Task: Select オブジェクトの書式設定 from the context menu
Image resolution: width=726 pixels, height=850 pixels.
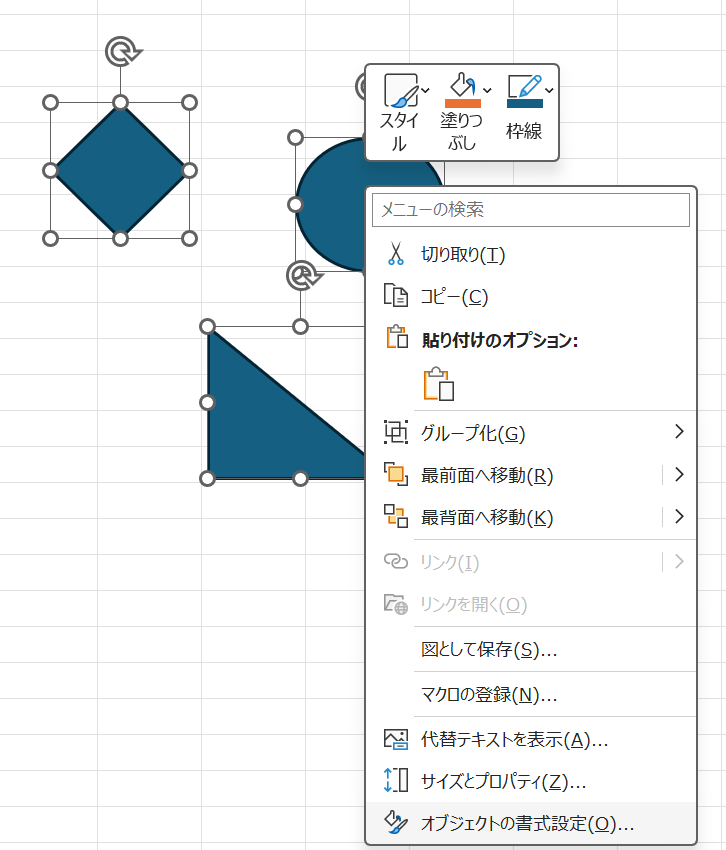Action: (527, 824)
